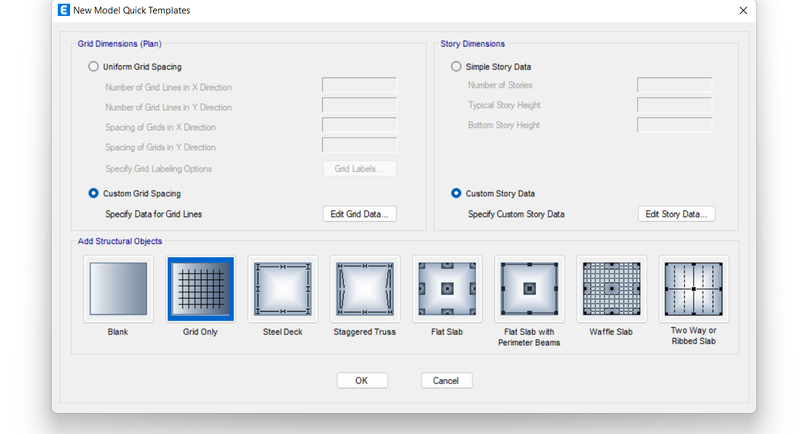Click the ETABS logo in title bar
800x434 pixels.
pos(64,10)
